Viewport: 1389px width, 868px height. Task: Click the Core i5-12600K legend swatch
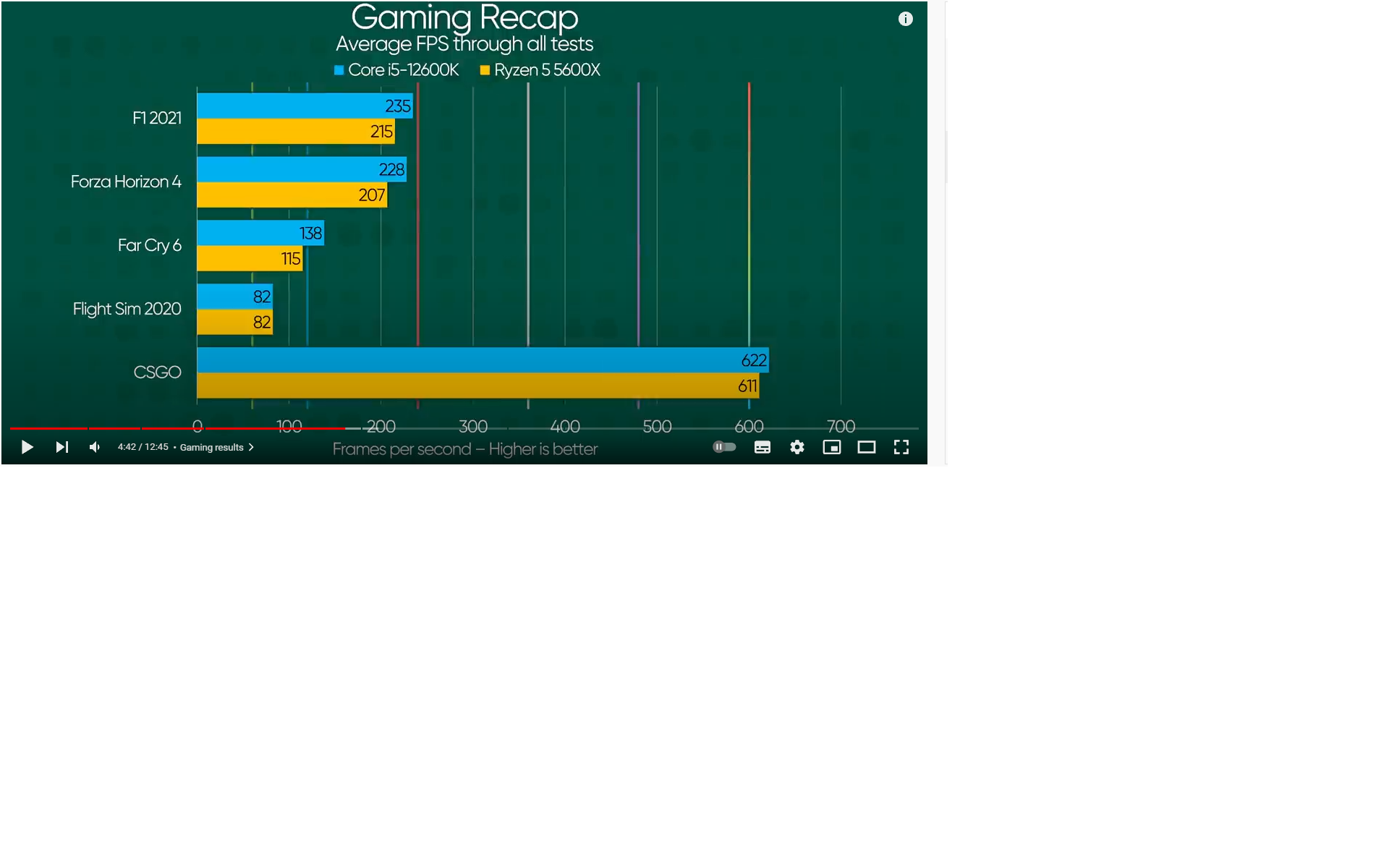tap(339, 70)
